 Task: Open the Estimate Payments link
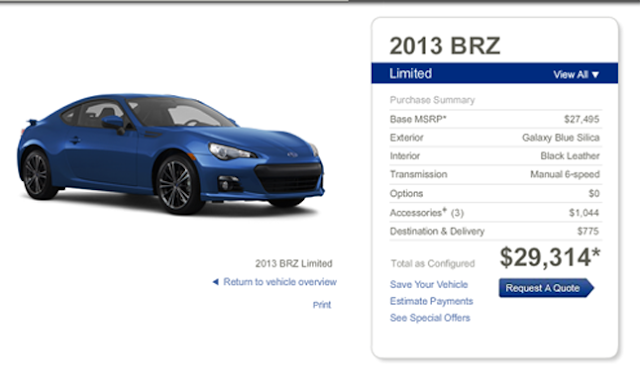point(431,301)
